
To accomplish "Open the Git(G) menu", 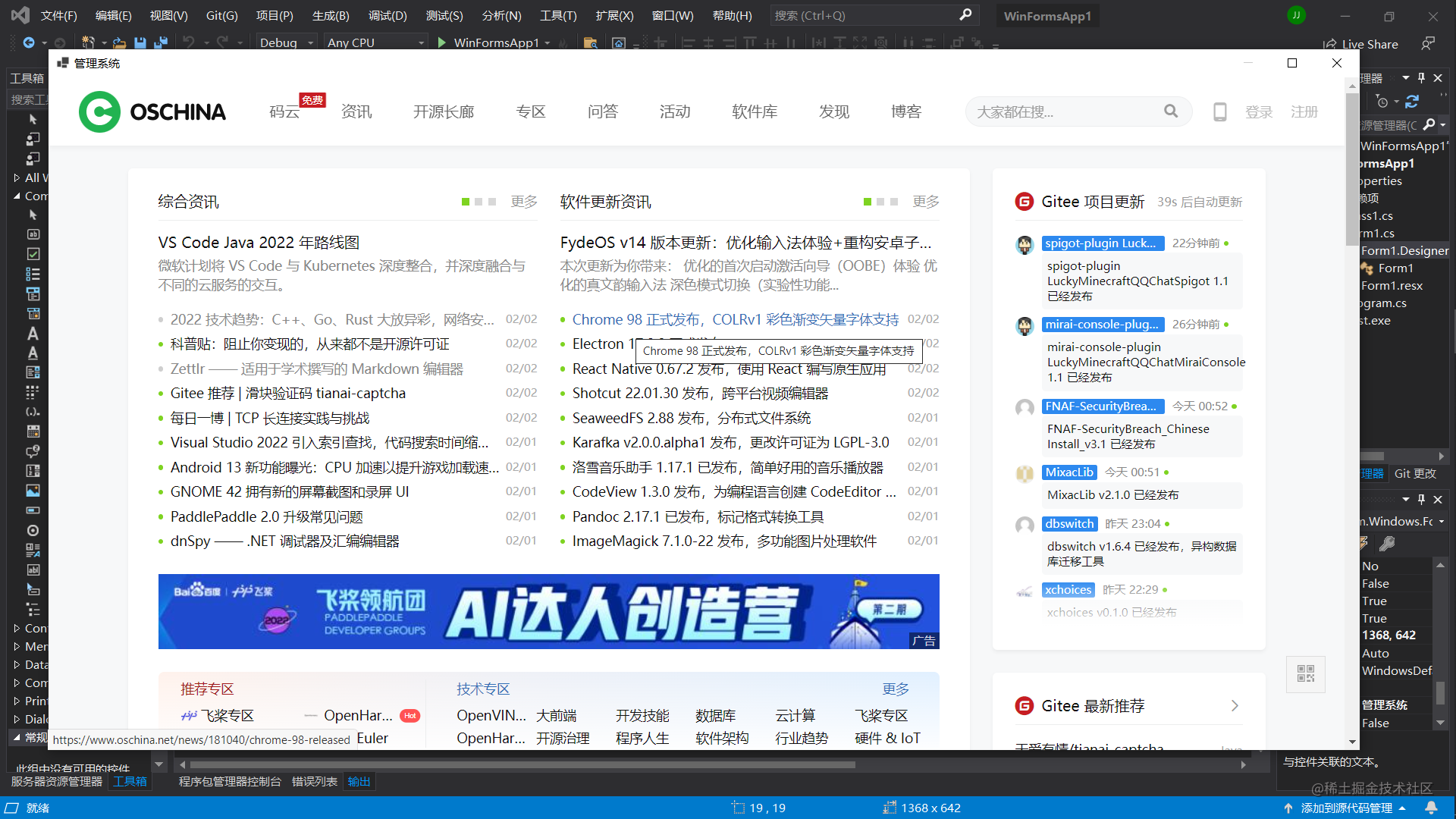I will coord(221,15).
